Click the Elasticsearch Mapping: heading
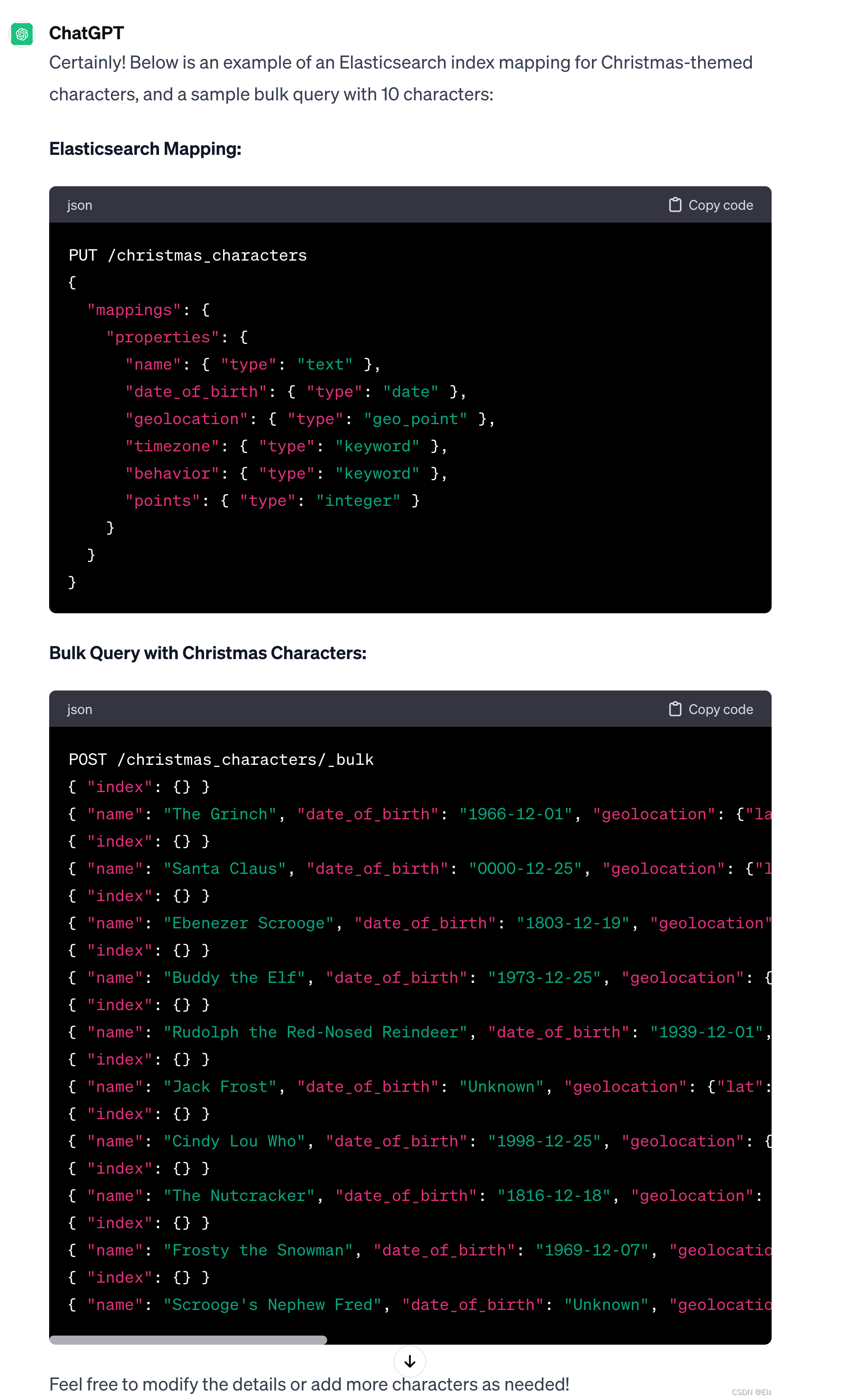The width and height of the screenshot is (860, 1400). pos(145,148)
